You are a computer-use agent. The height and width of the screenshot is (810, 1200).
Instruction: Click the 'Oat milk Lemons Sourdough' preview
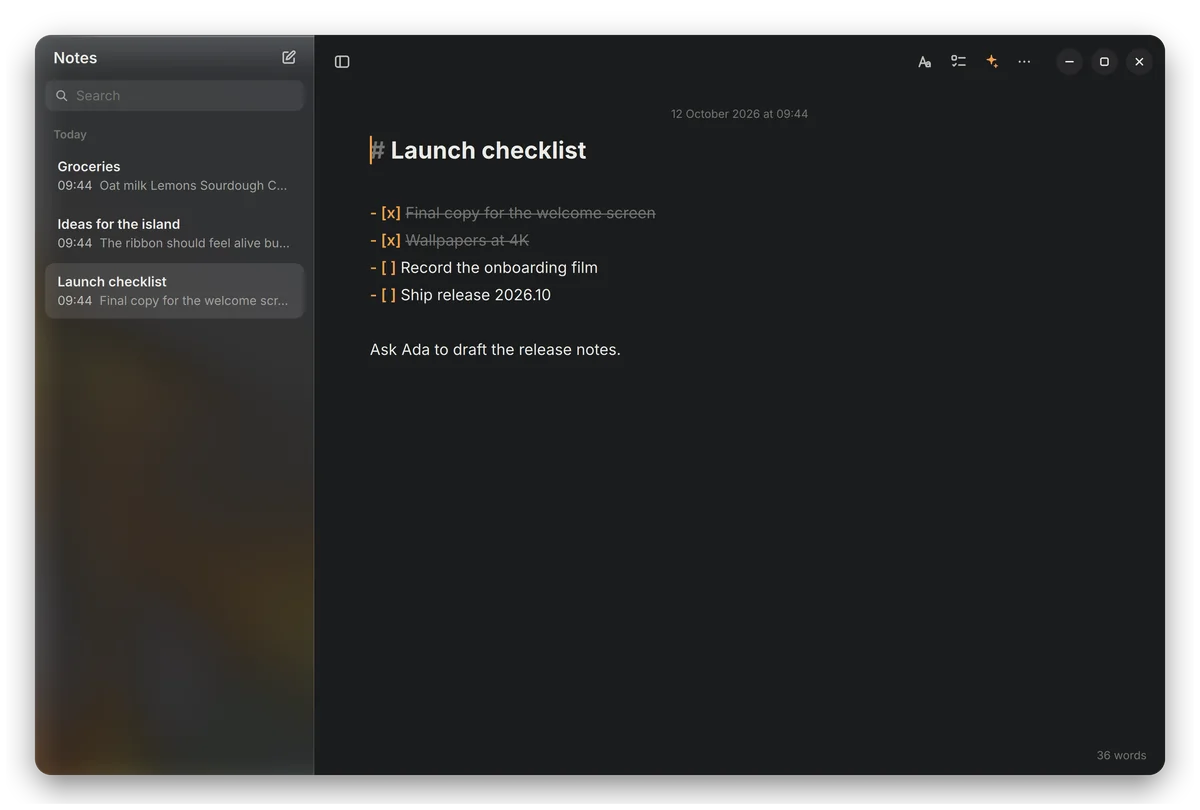click(x=193, y=186)
